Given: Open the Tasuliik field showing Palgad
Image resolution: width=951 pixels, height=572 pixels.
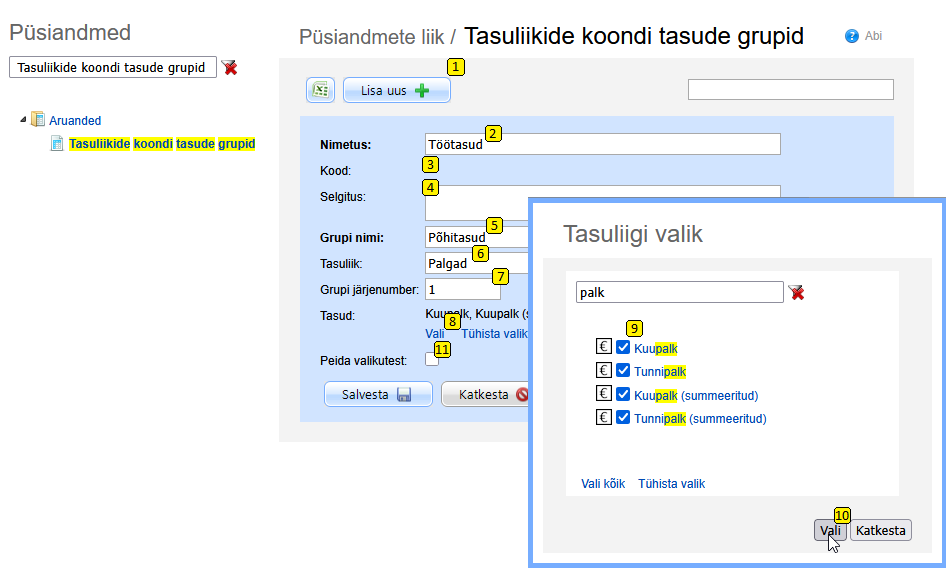Looking at the screenshot, I should (x=476, y=264).
